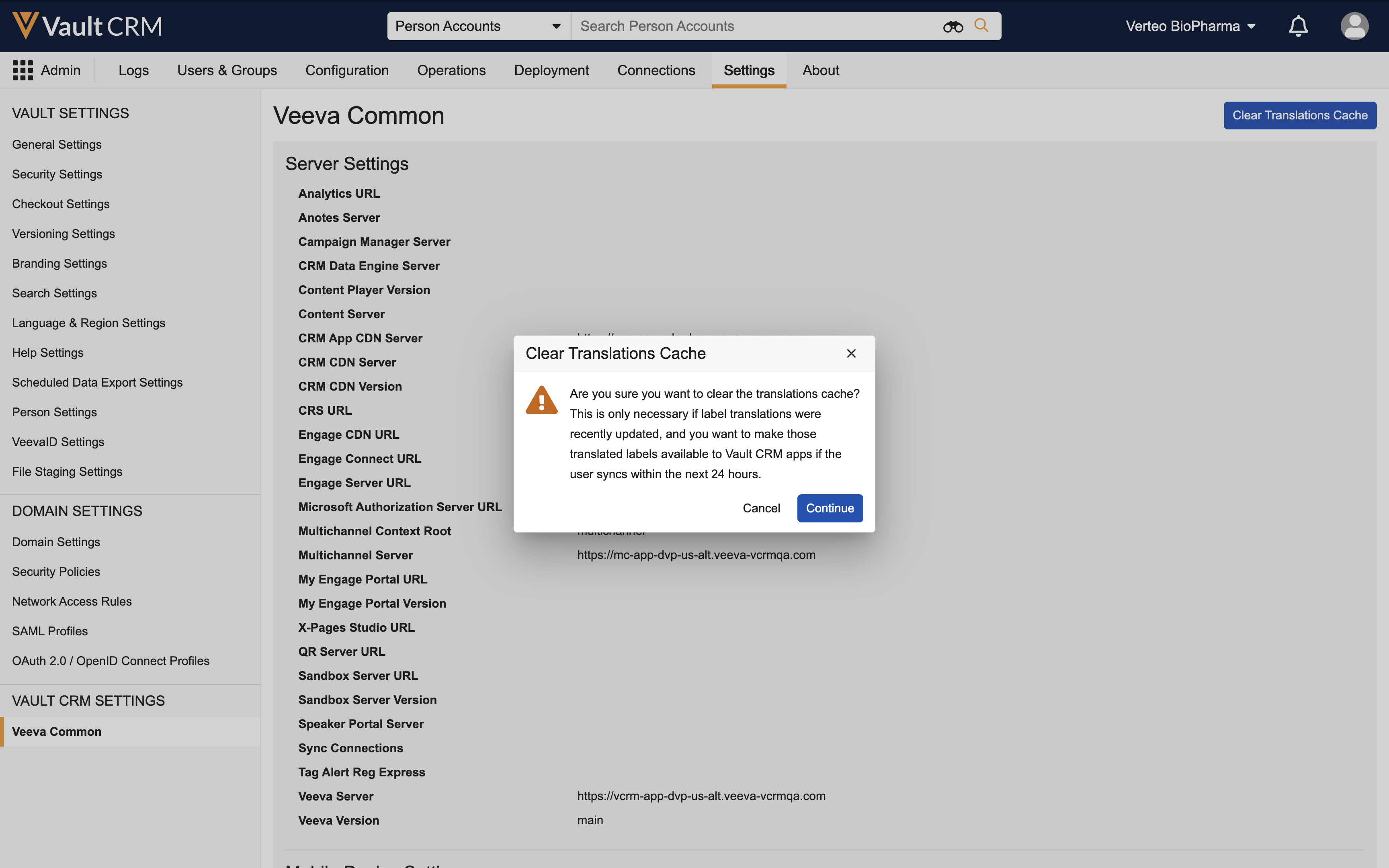This screenshot has height=868, width=1389.
Task: Open the Admin app grid icon
Action: (23, 70)
